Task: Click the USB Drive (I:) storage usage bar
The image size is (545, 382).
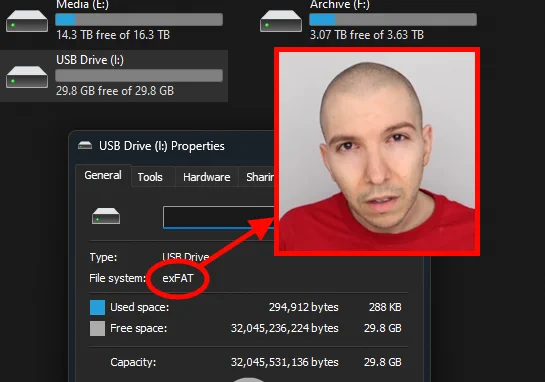Action: 139,75
